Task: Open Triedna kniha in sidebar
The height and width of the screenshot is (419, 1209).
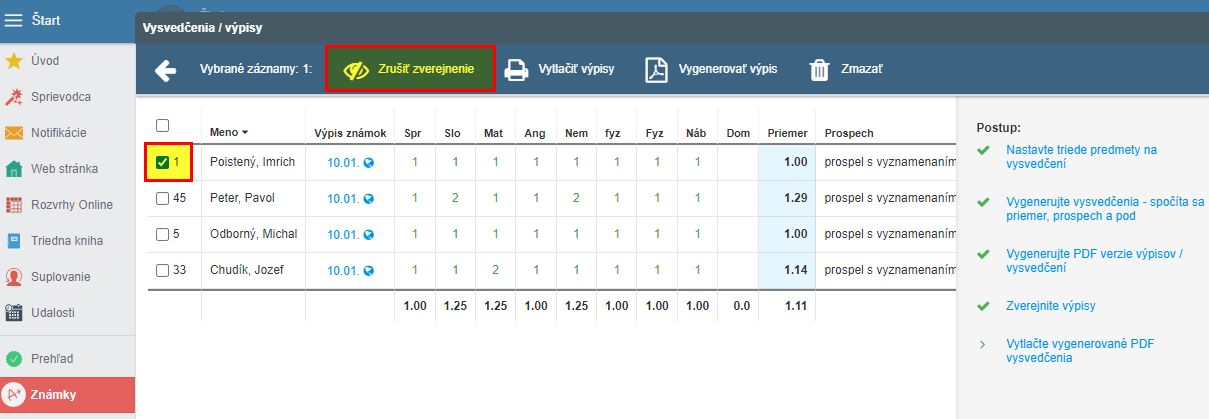Action: 66,240
